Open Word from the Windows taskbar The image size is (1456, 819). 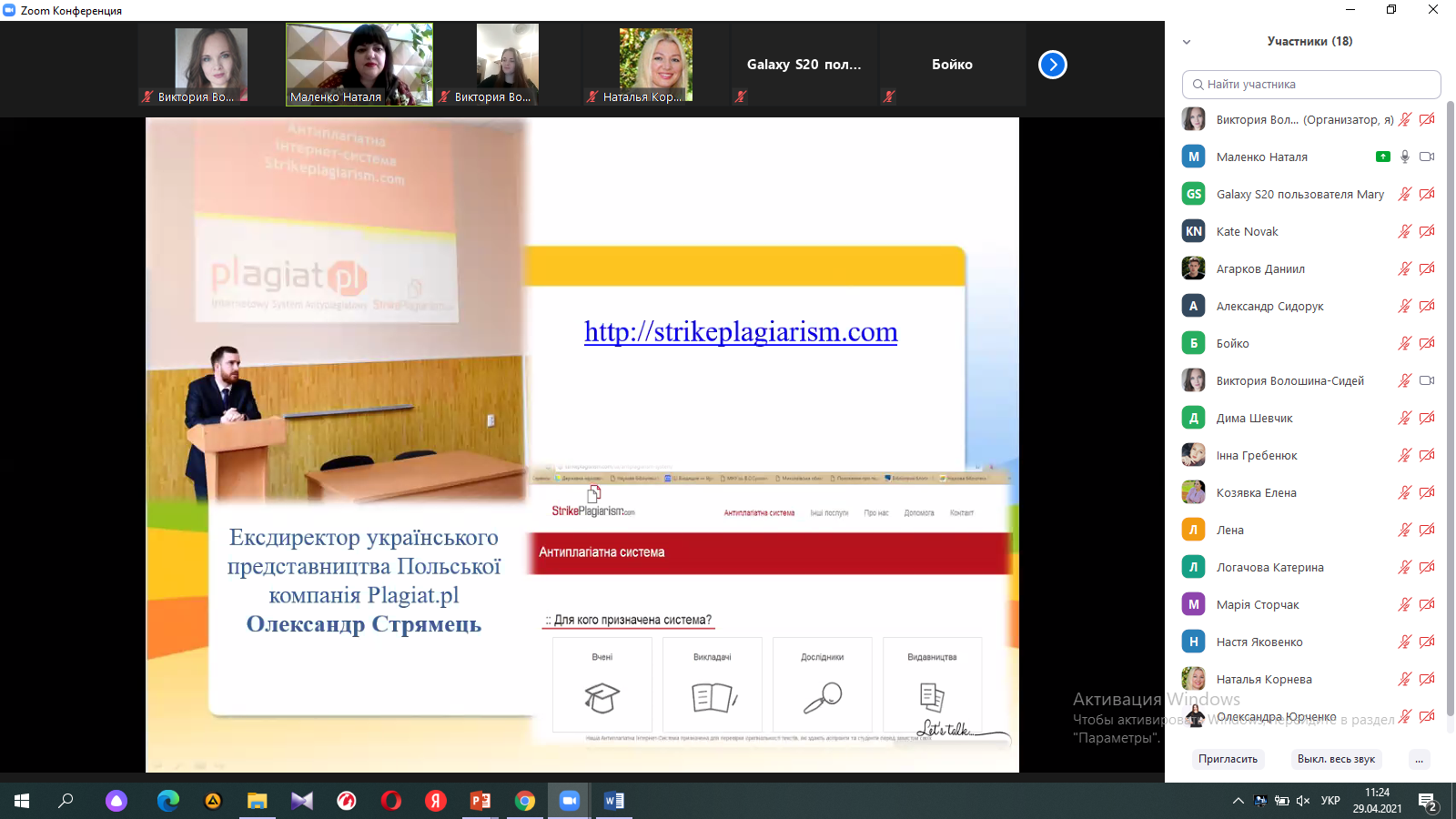pyautogui.click(x=614, y=801)
